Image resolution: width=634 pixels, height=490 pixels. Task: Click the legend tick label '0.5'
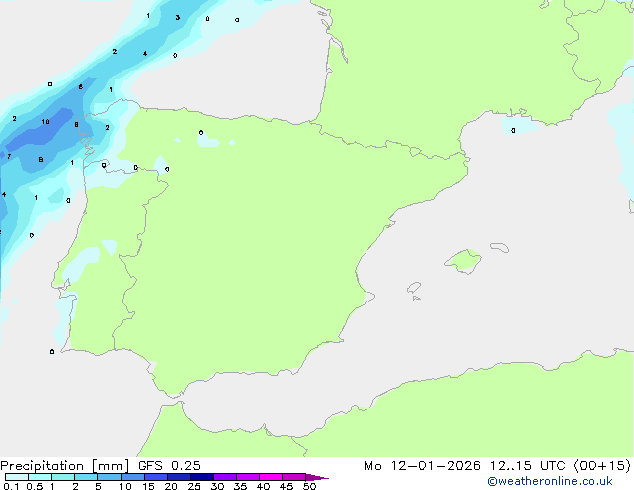pos(35,486)
